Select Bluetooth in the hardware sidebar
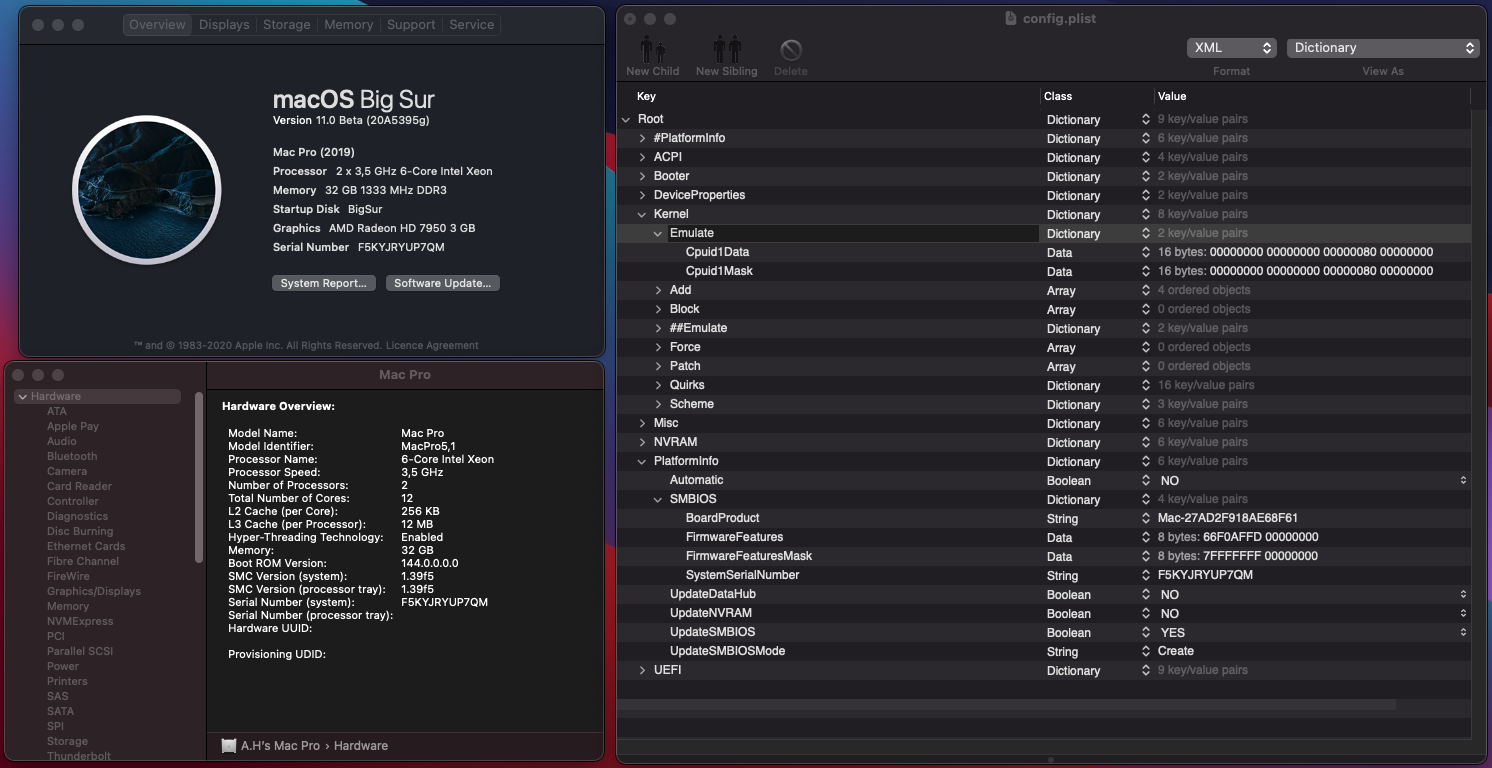The image size is (1492, 768). point(72,456)
